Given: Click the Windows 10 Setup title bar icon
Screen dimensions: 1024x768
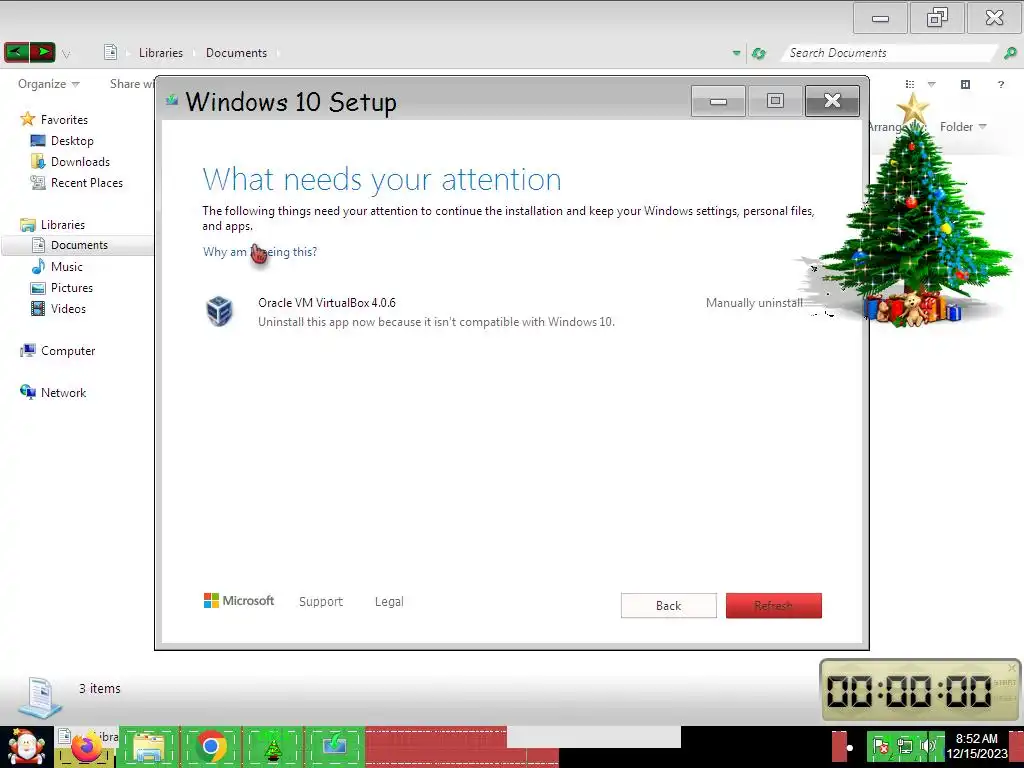Looking at the screenshot, I should (172, 100).
